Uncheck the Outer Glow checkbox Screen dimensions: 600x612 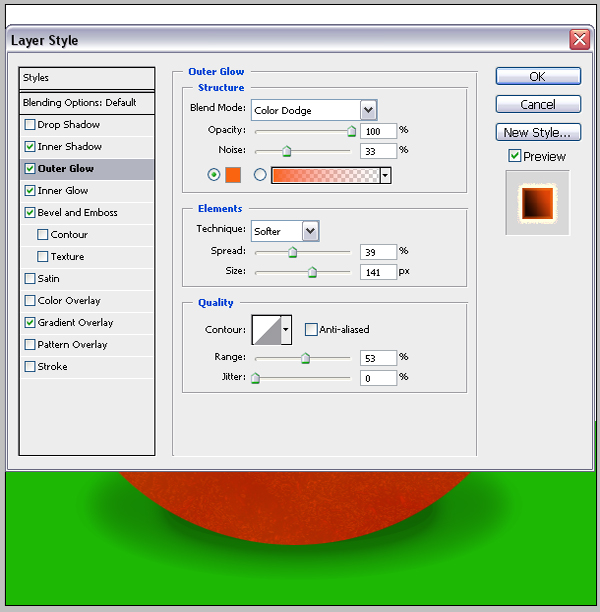(30, 168)
